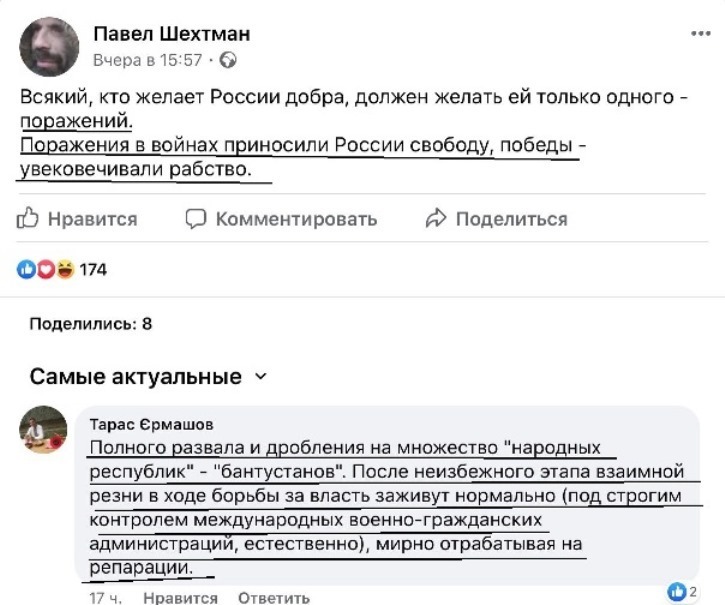Click the comment's 17 ч. timestamp
The height and width of the screenshot is (605, 725).
(105, 597)
